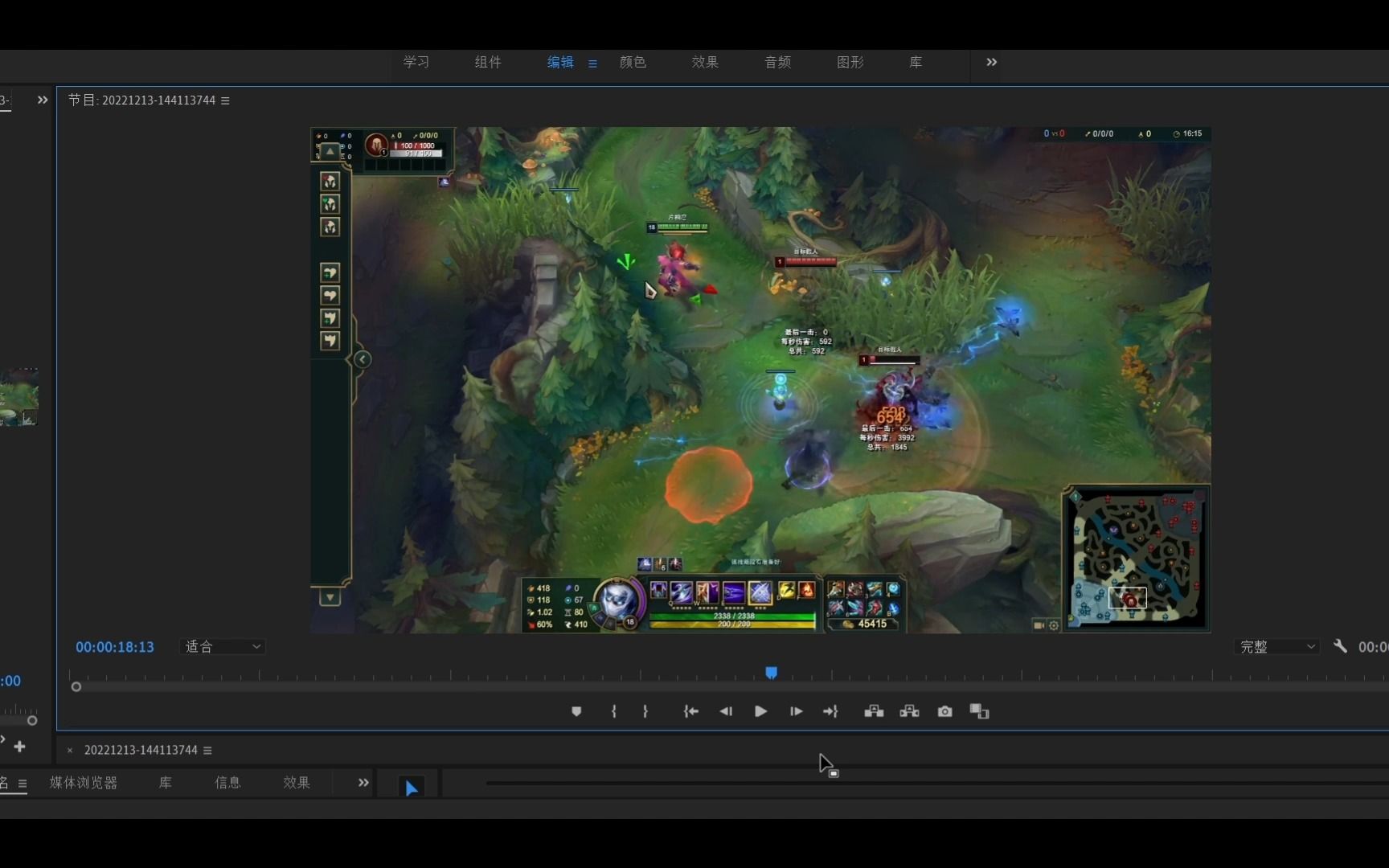
Task: Click the zoom scroll bar left handle
Action: click(76, 686)
